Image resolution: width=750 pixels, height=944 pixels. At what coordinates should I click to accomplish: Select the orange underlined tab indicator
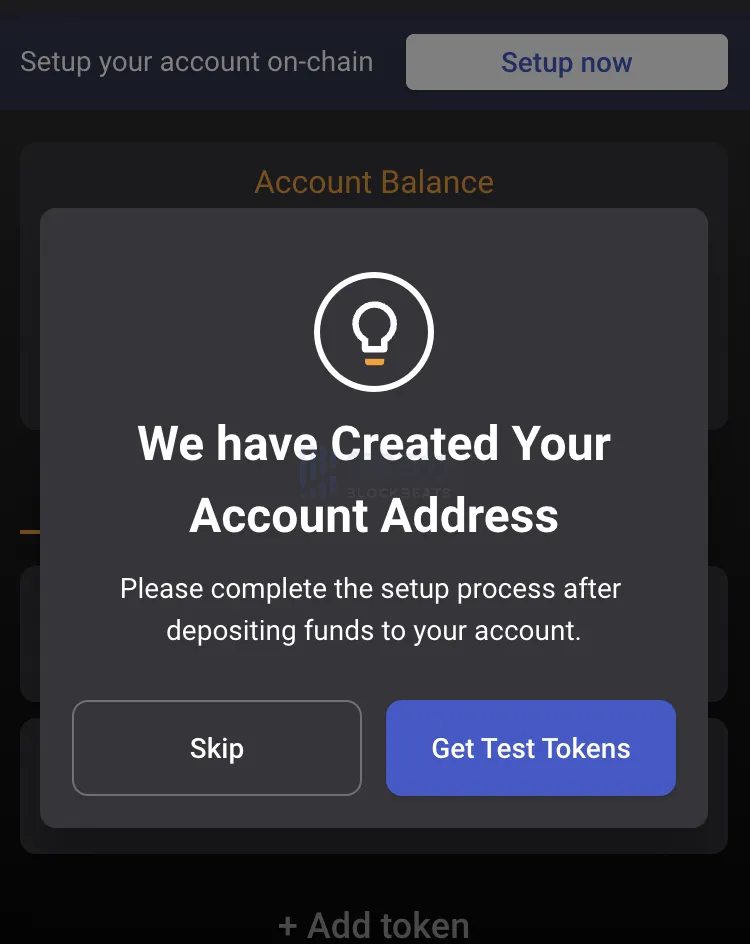pyautogui.click(x=29, y=531)
